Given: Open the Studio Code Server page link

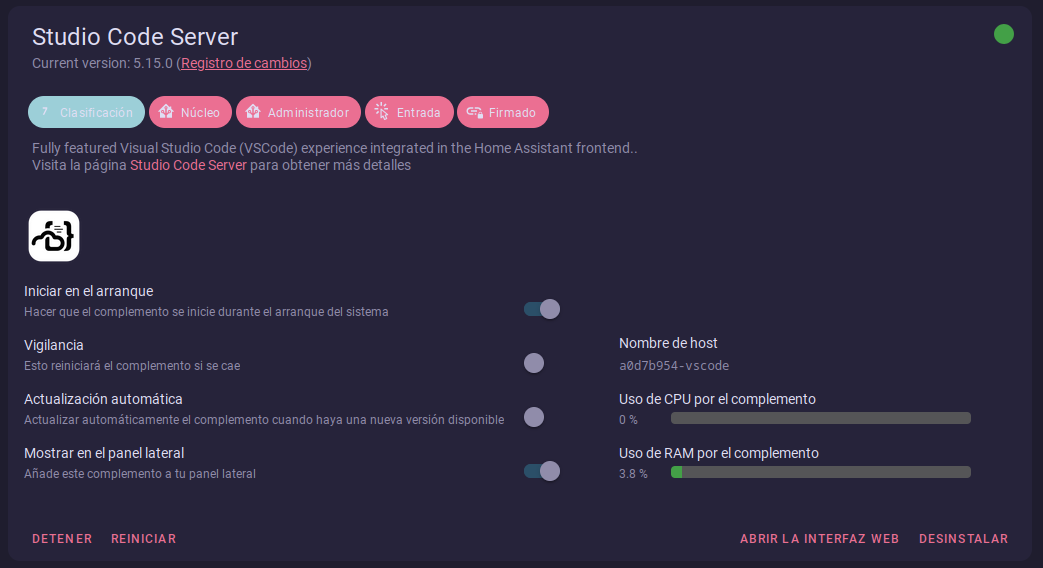Looking at the screenshot, I should click(188, 165).
